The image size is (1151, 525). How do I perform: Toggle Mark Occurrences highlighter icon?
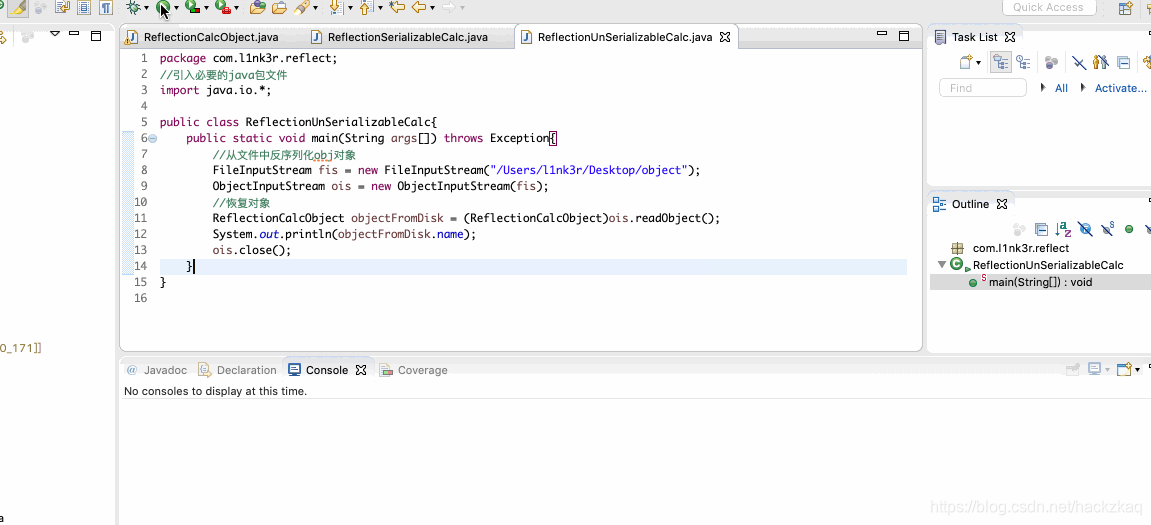tap(18, 7)
